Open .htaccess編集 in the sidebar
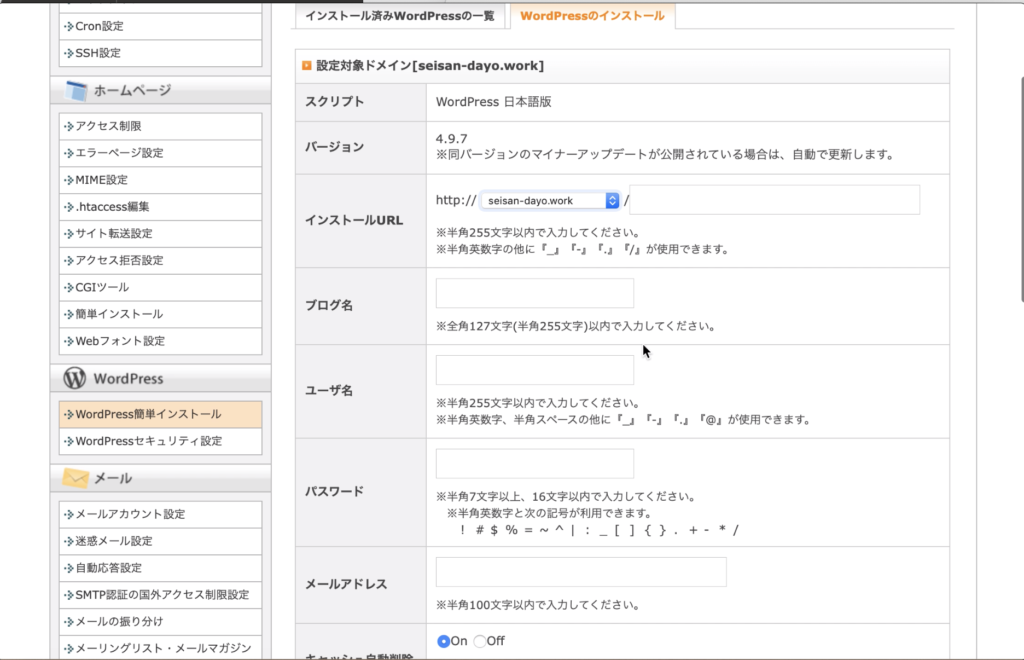 pos(112,207)
